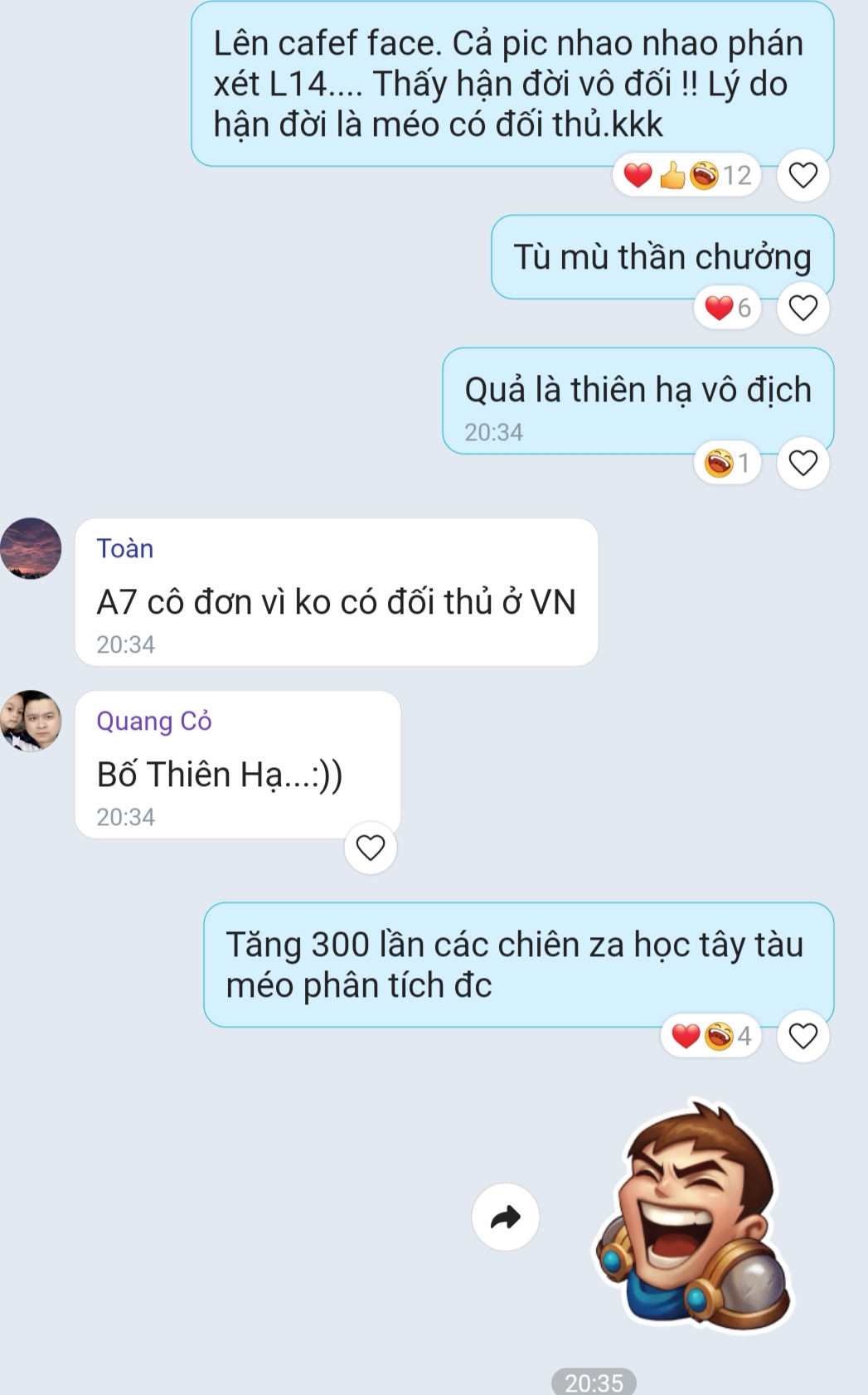
Task: Open Quang Cỏ's profile avatar
Action: pyautogui.click(x=31, y=721)
